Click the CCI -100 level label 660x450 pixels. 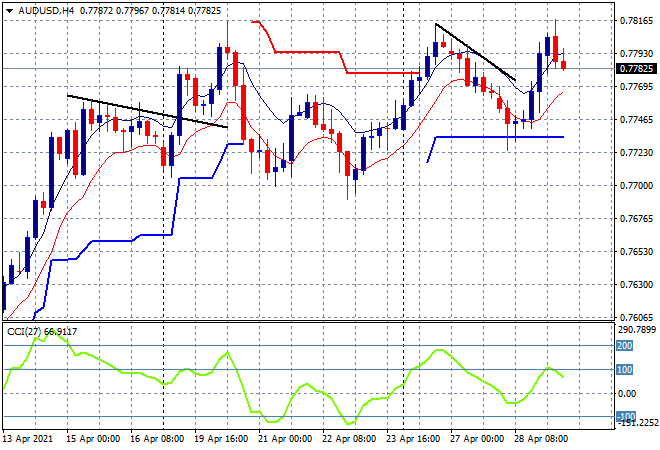626,417
